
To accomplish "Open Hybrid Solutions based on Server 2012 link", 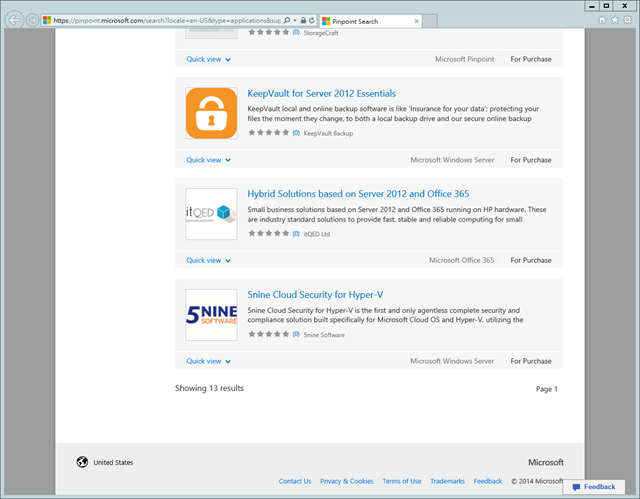I will point(358,194).
